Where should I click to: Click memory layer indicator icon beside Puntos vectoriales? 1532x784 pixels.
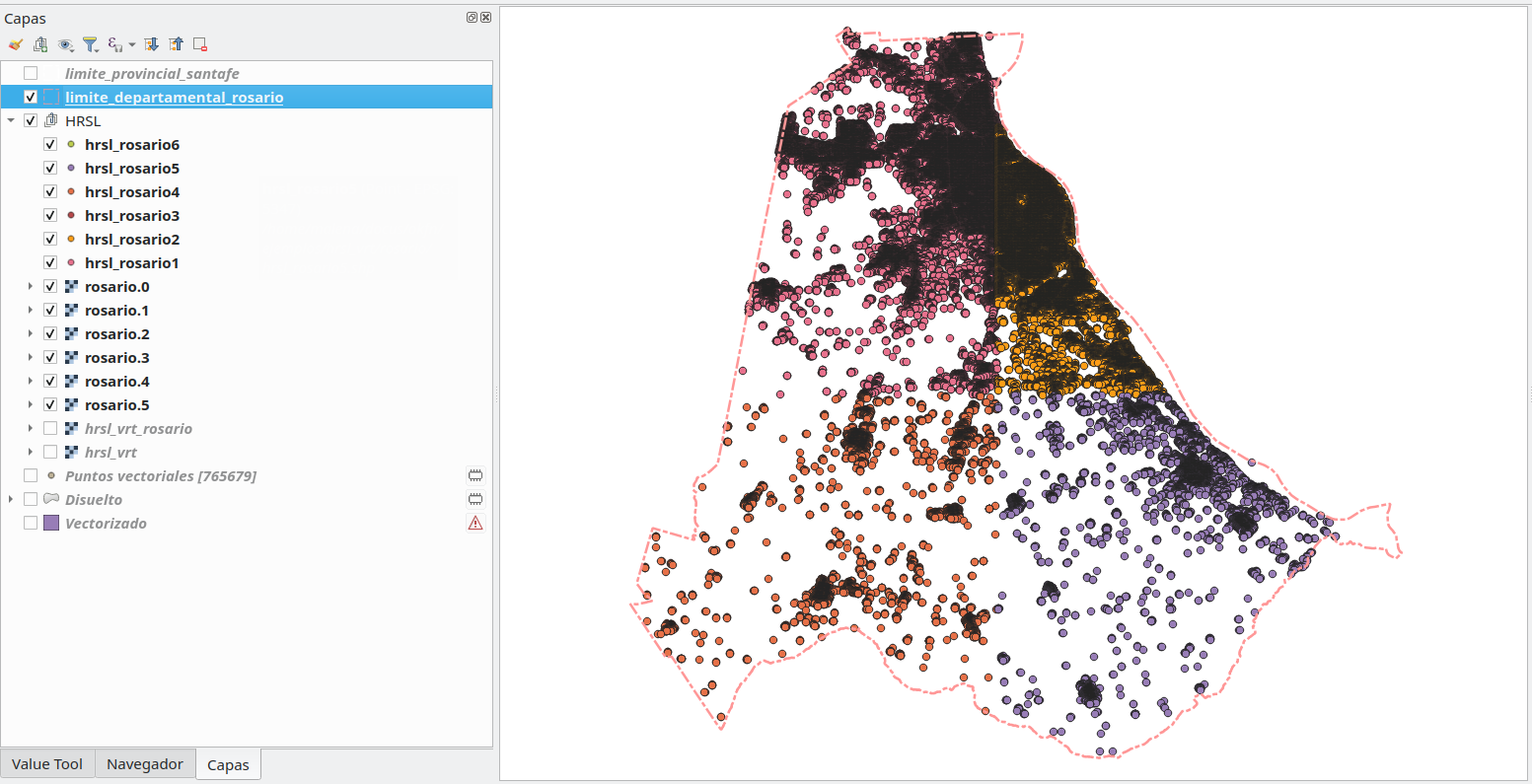tap(475, 476)
